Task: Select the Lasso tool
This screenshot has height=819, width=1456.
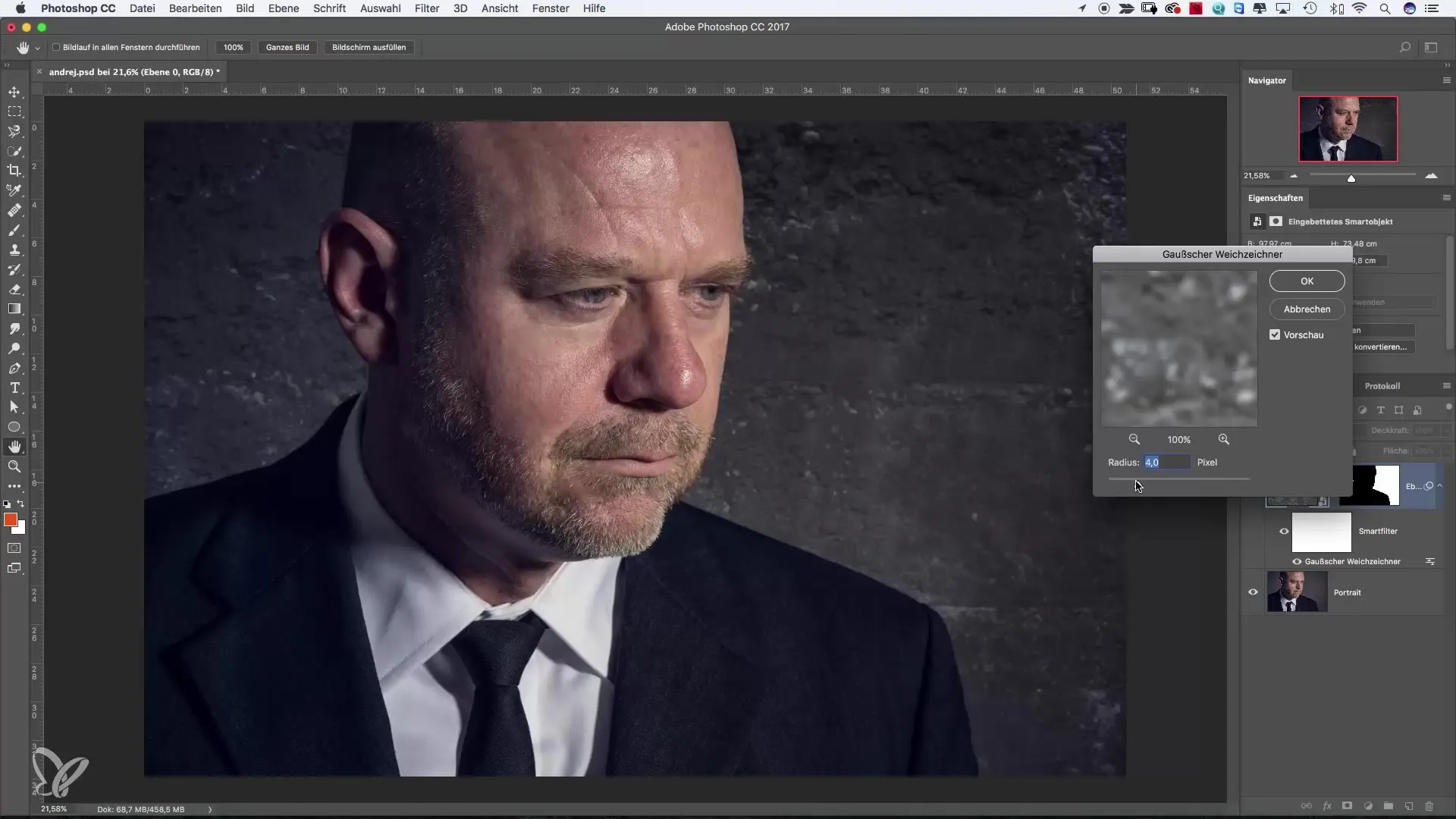Action: tap(14, 131)
